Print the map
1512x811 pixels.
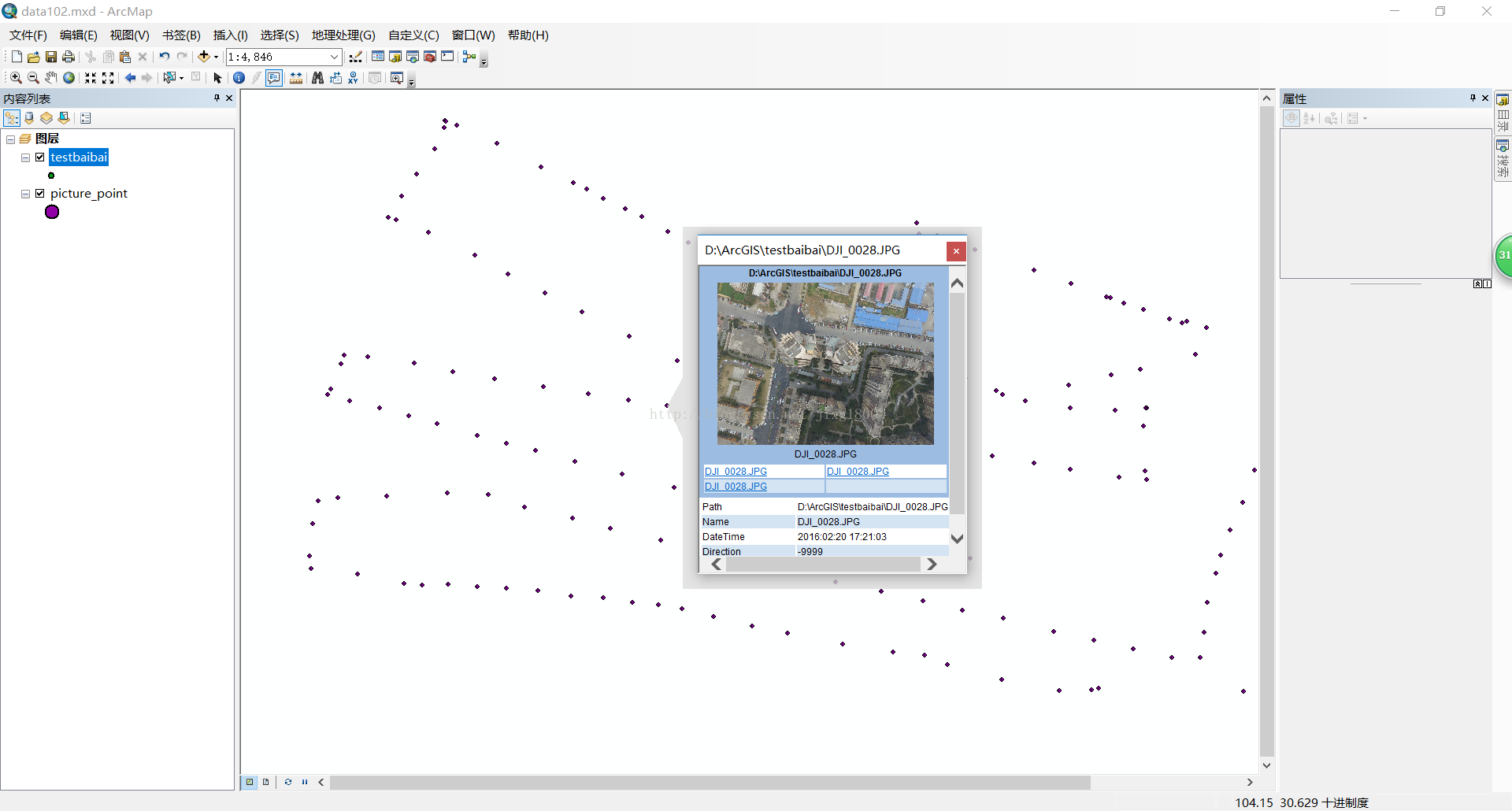tap(69, 57)
